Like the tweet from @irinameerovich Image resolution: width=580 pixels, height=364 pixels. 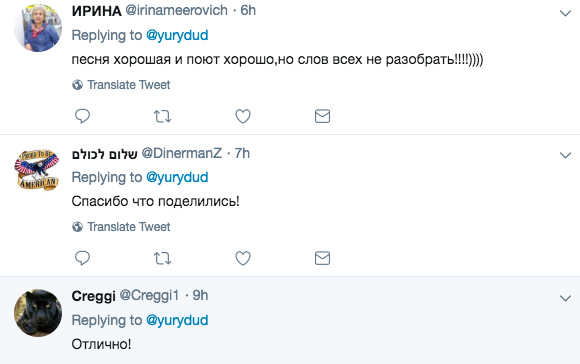243,117
